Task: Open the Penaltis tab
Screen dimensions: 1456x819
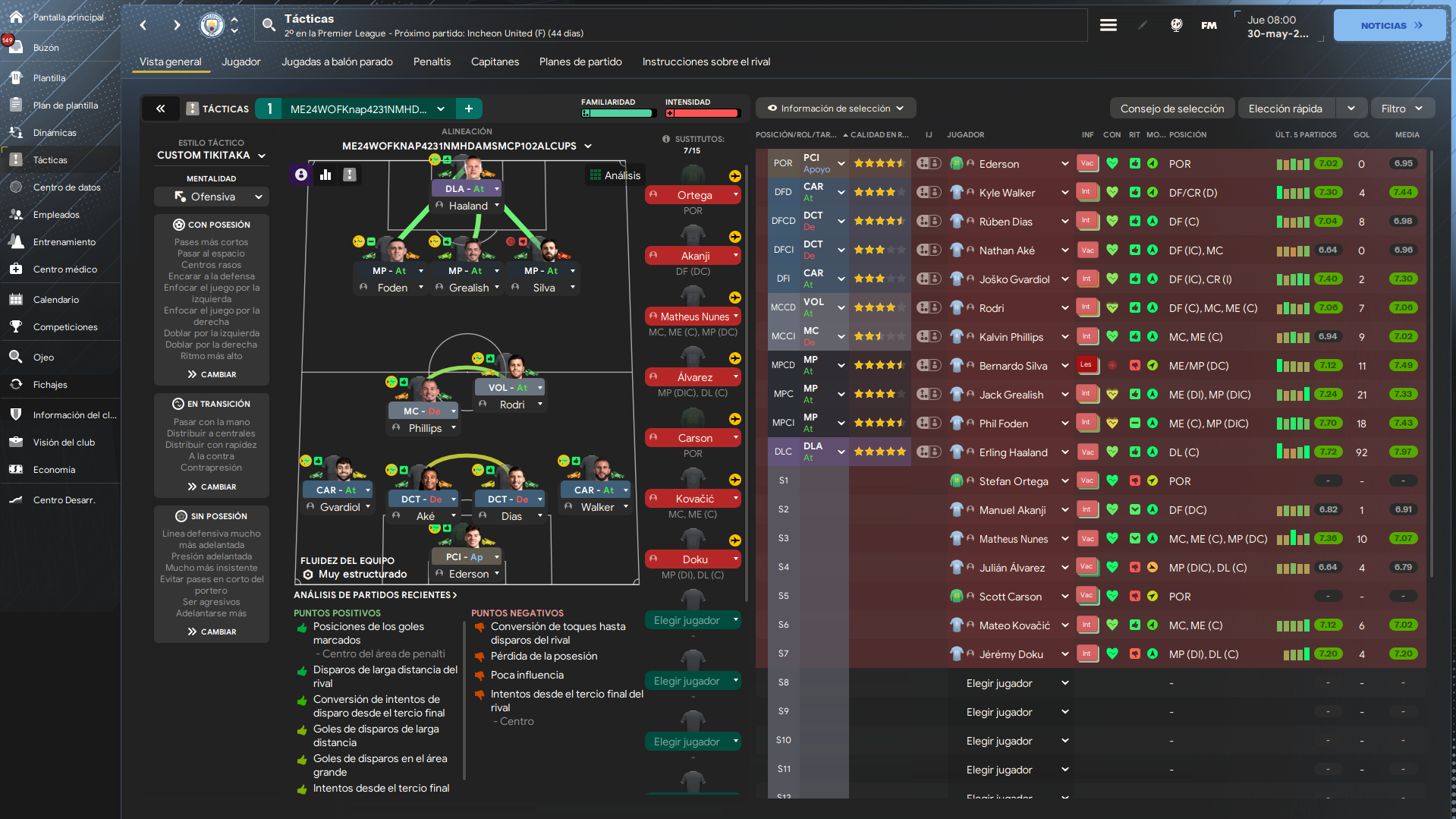Action: 432,61
